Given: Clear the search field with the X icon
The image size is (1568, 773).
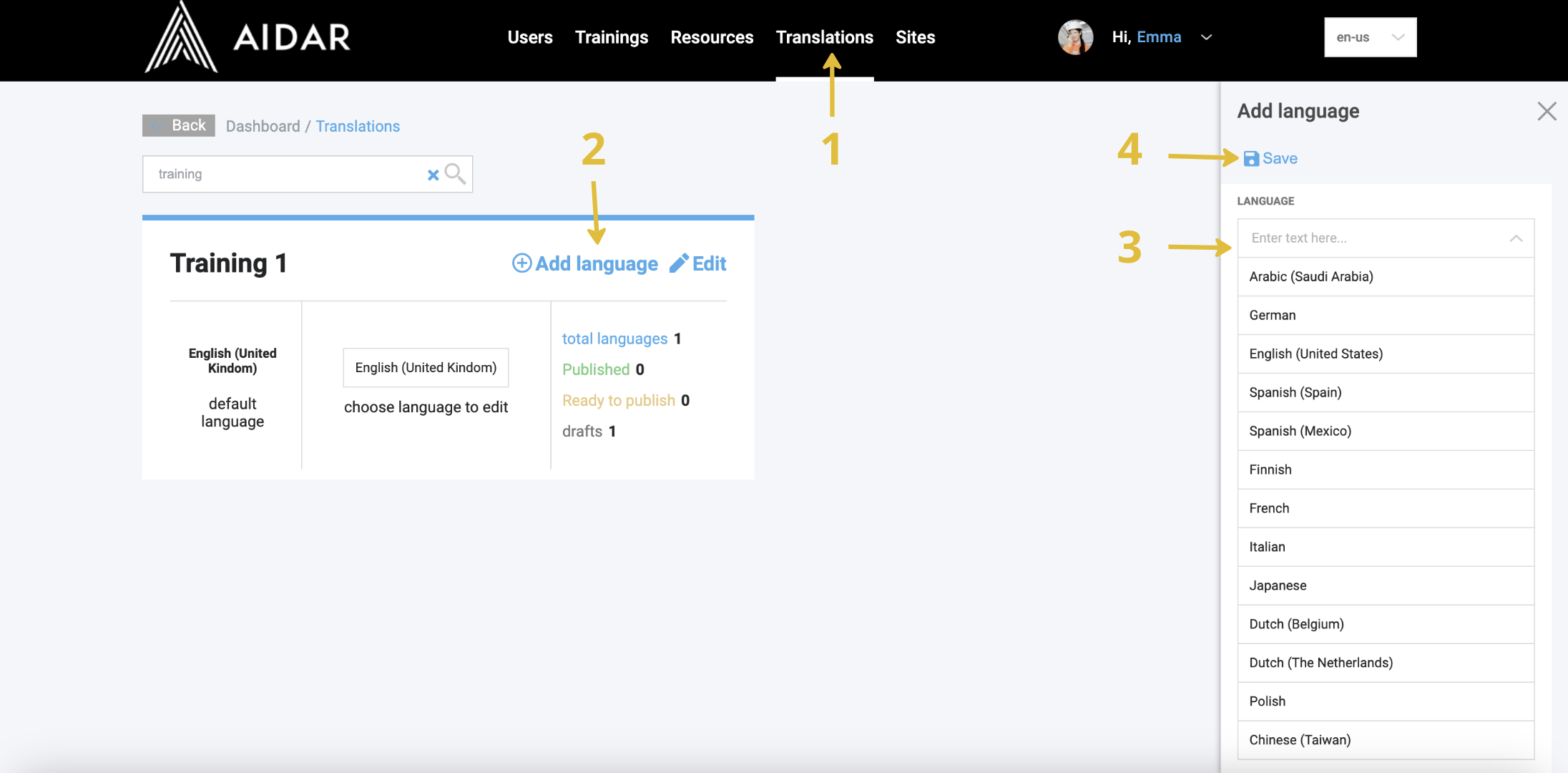Looking at the screenshot, I should 433,175.
